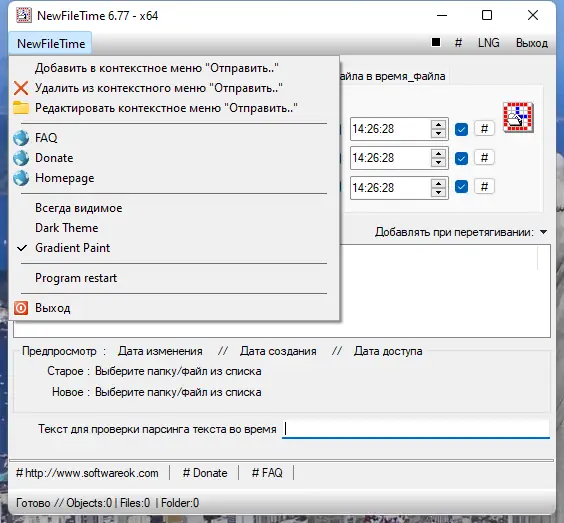This screenshot has width=564, height=523.
Task: Select Удалить из контекстного меню "Отправить.."
Action: coord(174,88)
